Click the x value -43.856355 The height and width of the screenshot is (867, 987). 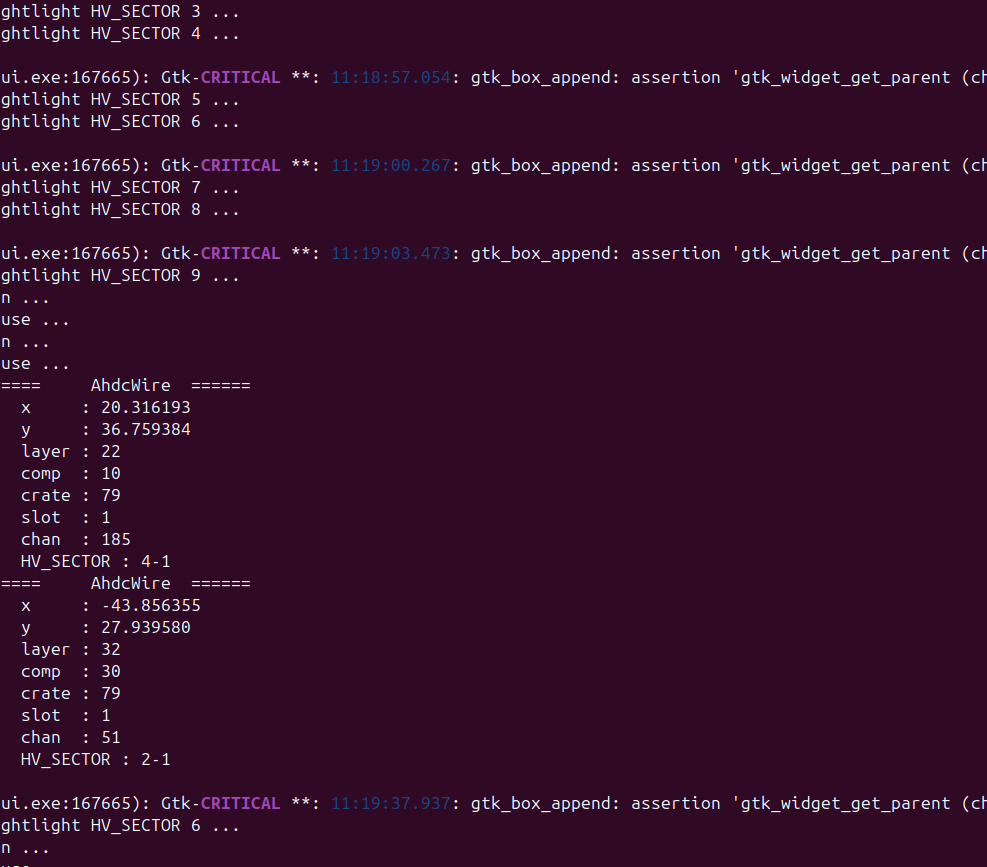(151, 606)
